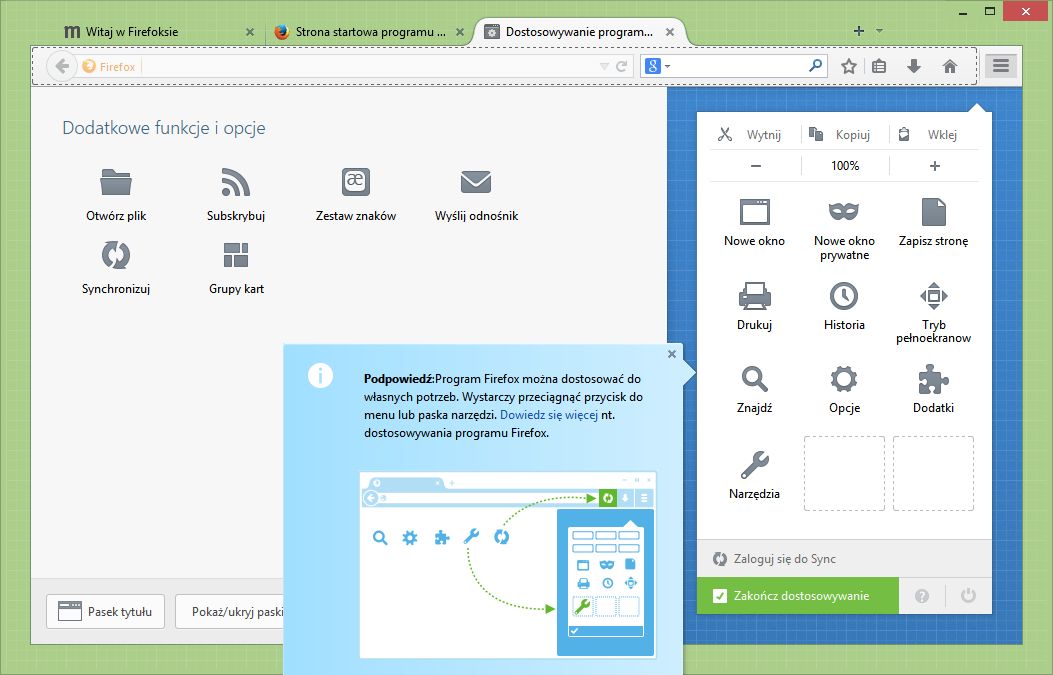Open the Opcje gear icon
The image size is (1053, 675).
pyautogui.click(x=844, y=379)
